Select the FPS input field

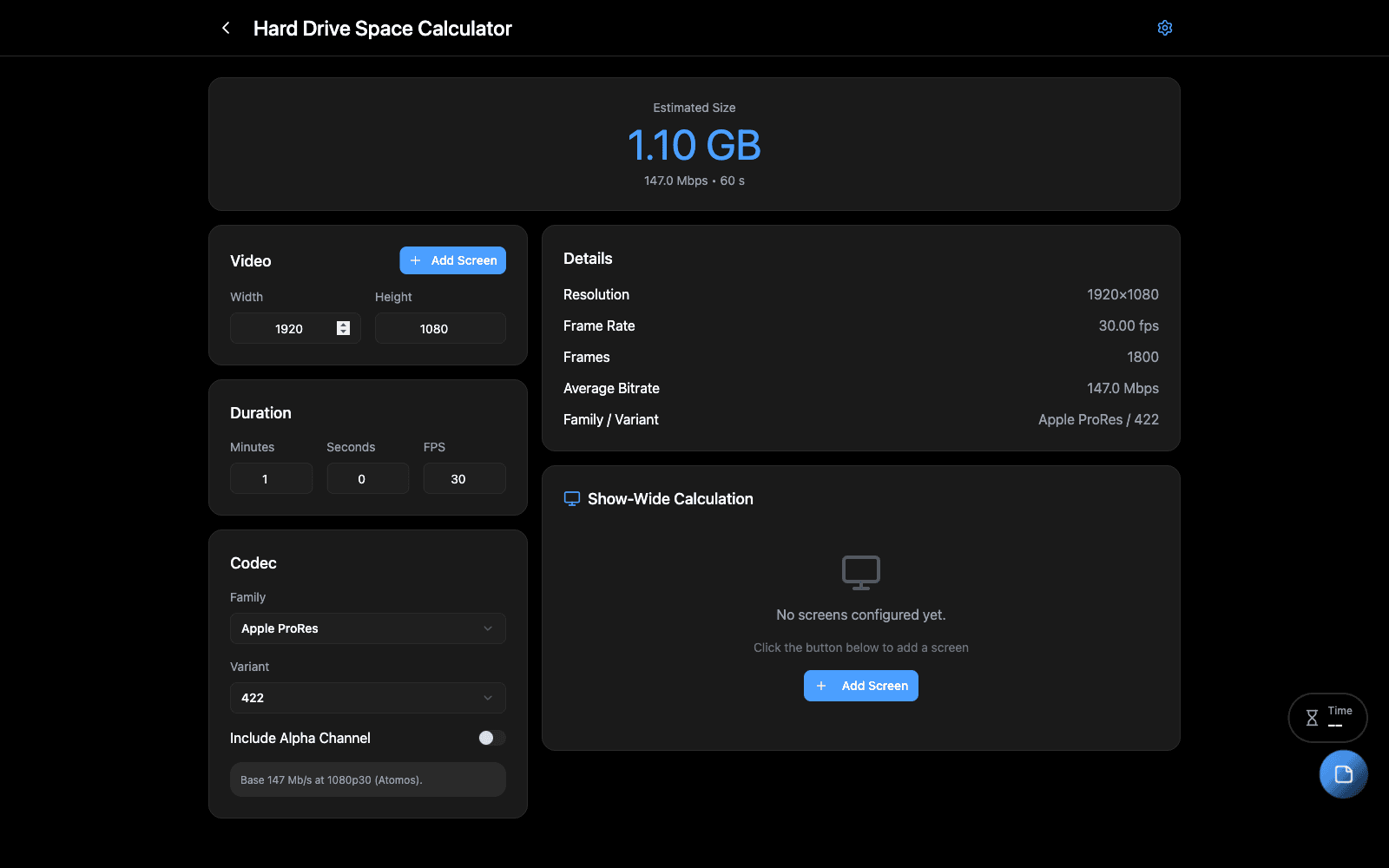click(x=464, y=478)
